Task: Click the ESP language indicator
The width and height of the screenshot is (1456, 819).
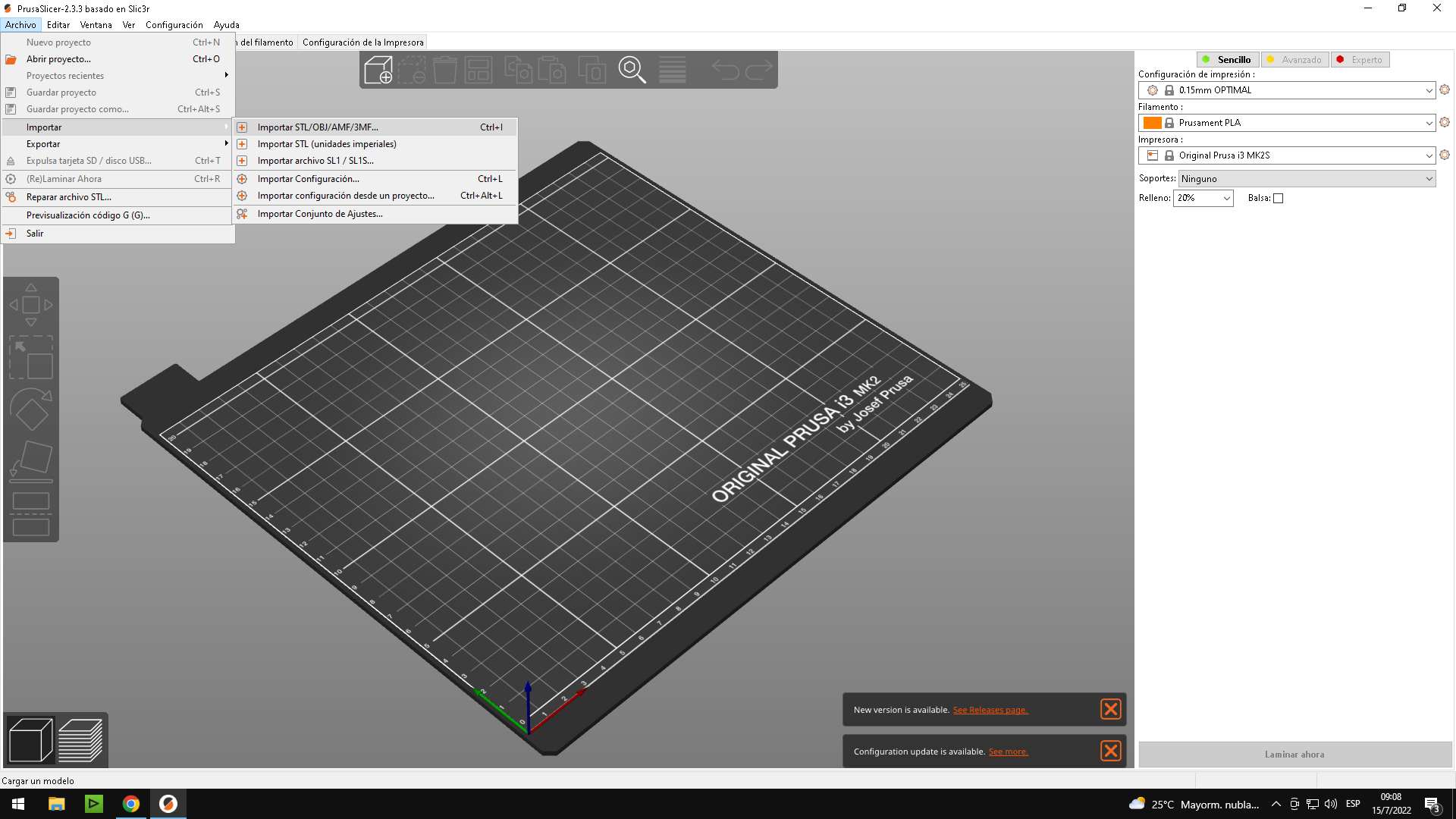Action: click(1353, 804)
